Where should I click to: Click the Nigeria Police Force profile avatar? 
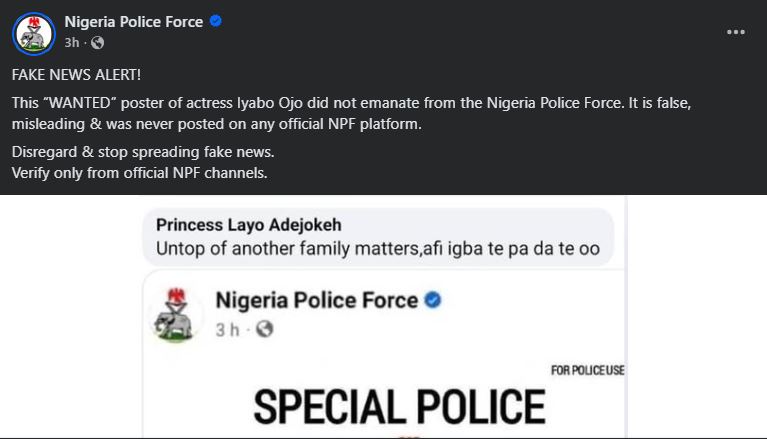pos(33,33)
